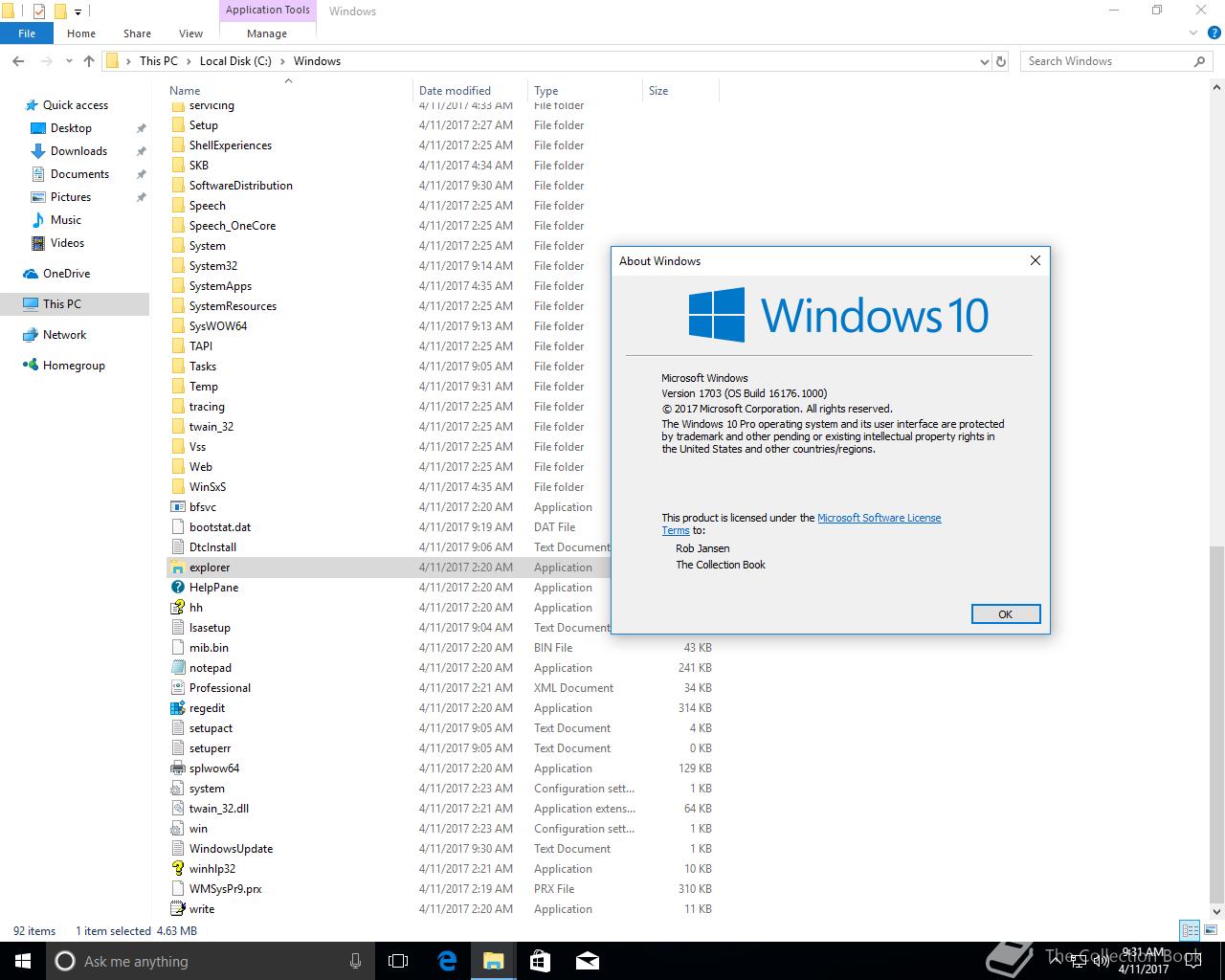1225x980 pixels.
Task: Select the System32 folder
Action: (x=212, y=266)
